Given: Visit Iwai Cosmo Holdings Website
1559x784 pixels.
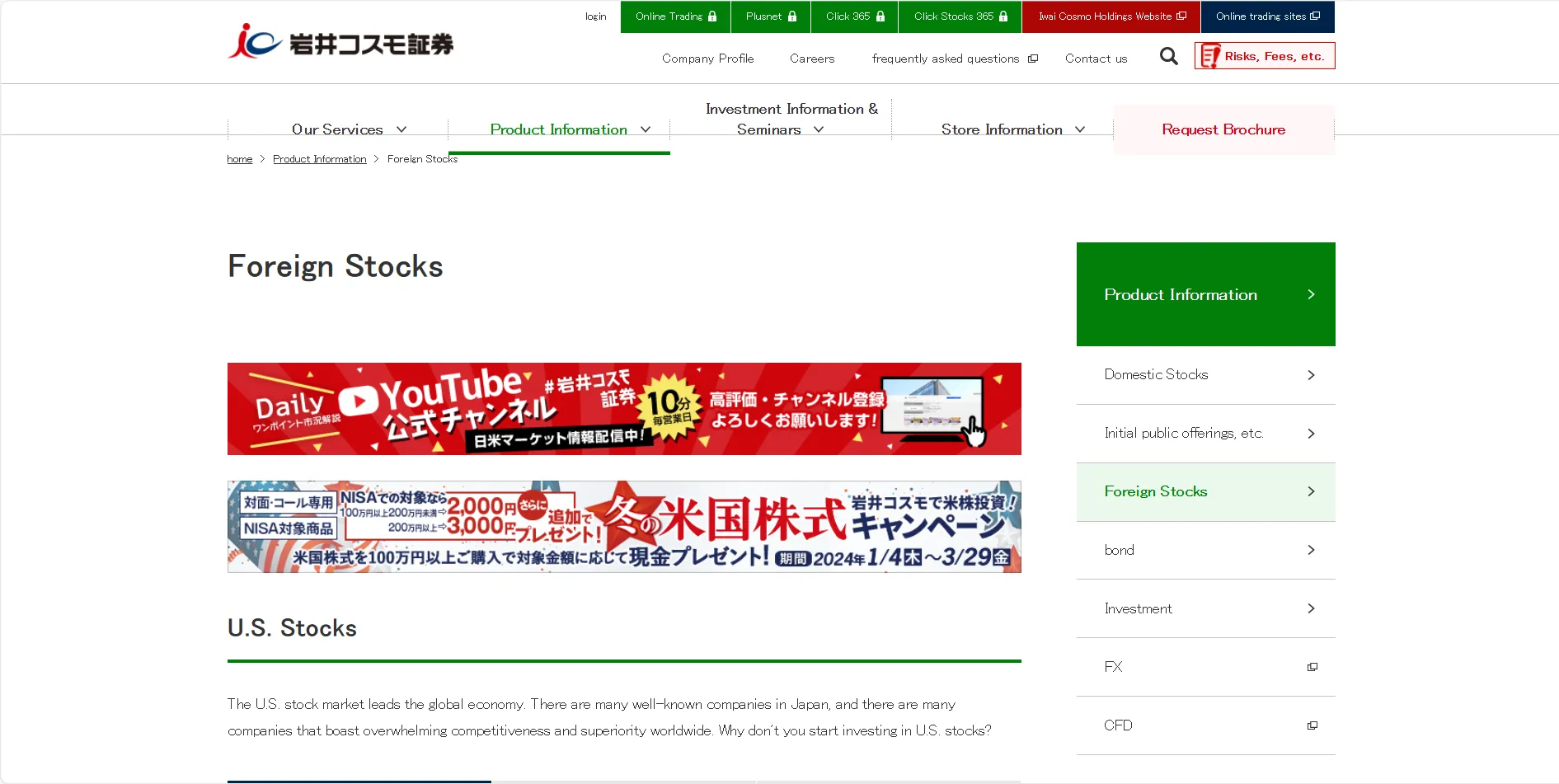Looking at the screenshot, I should tap(1111, 16).
